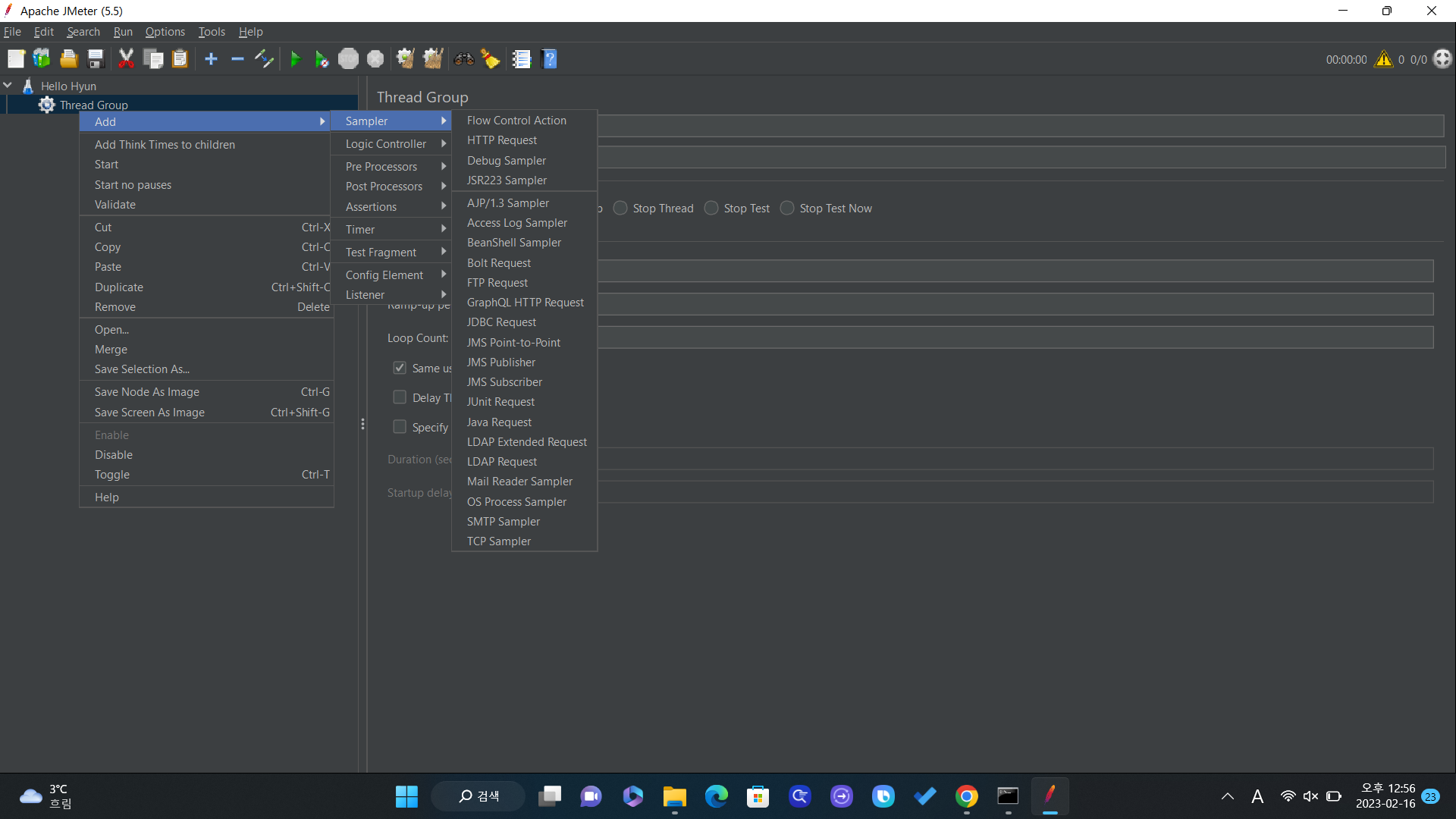Click Validate in the context menu
This screenshot has width=1456, height=819.
tap(206, 205)
